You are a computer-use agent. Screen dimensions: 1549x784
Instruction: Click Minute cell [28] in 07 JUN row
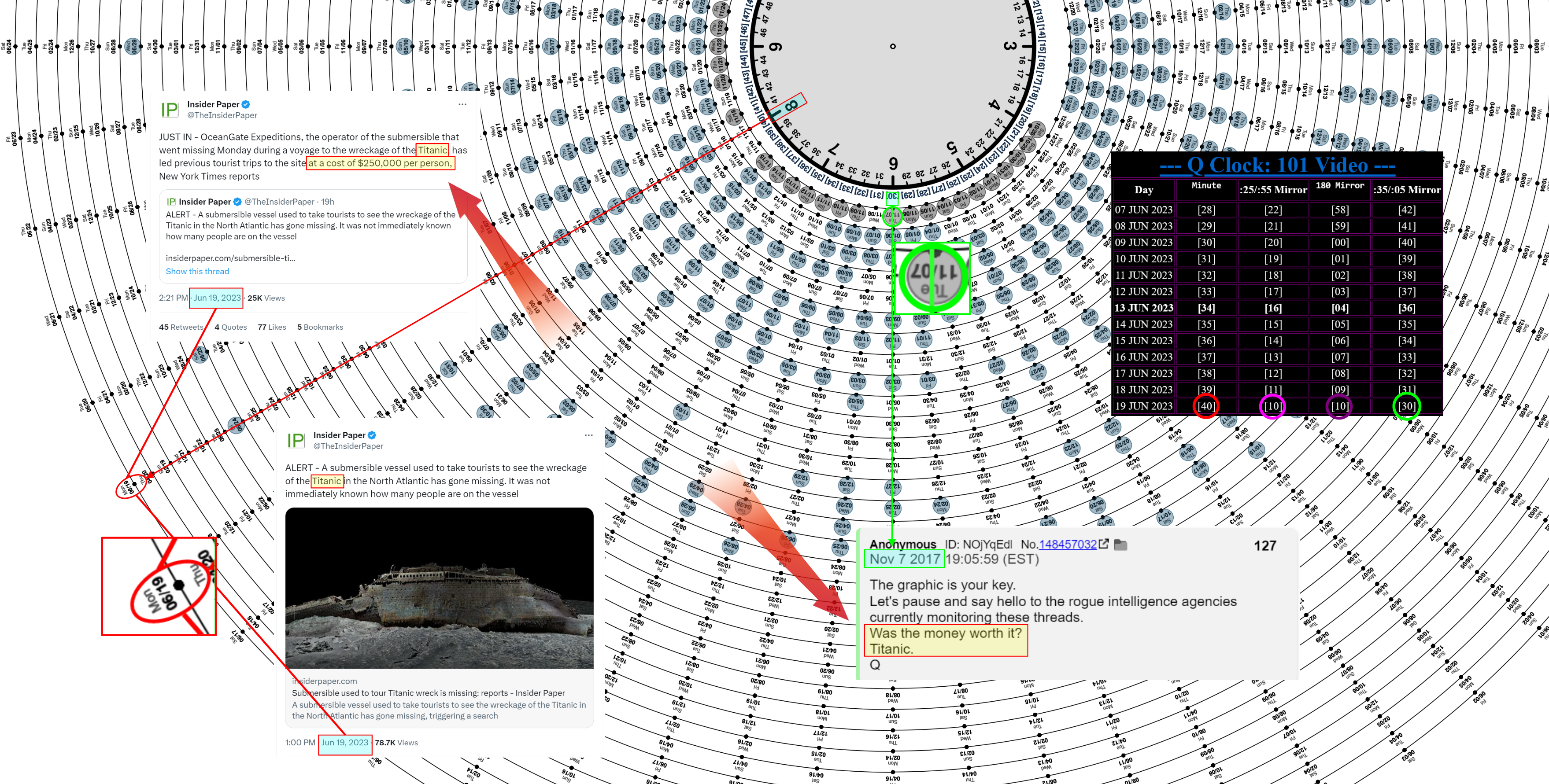coord(1206,210)
